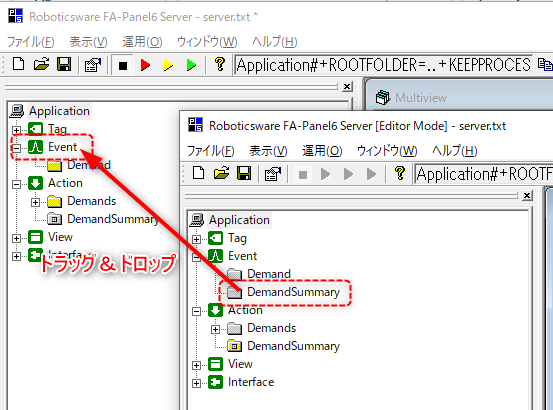Select the Event node in back window tree
Viewport: 553px width, 410px height.
point(62,147)
